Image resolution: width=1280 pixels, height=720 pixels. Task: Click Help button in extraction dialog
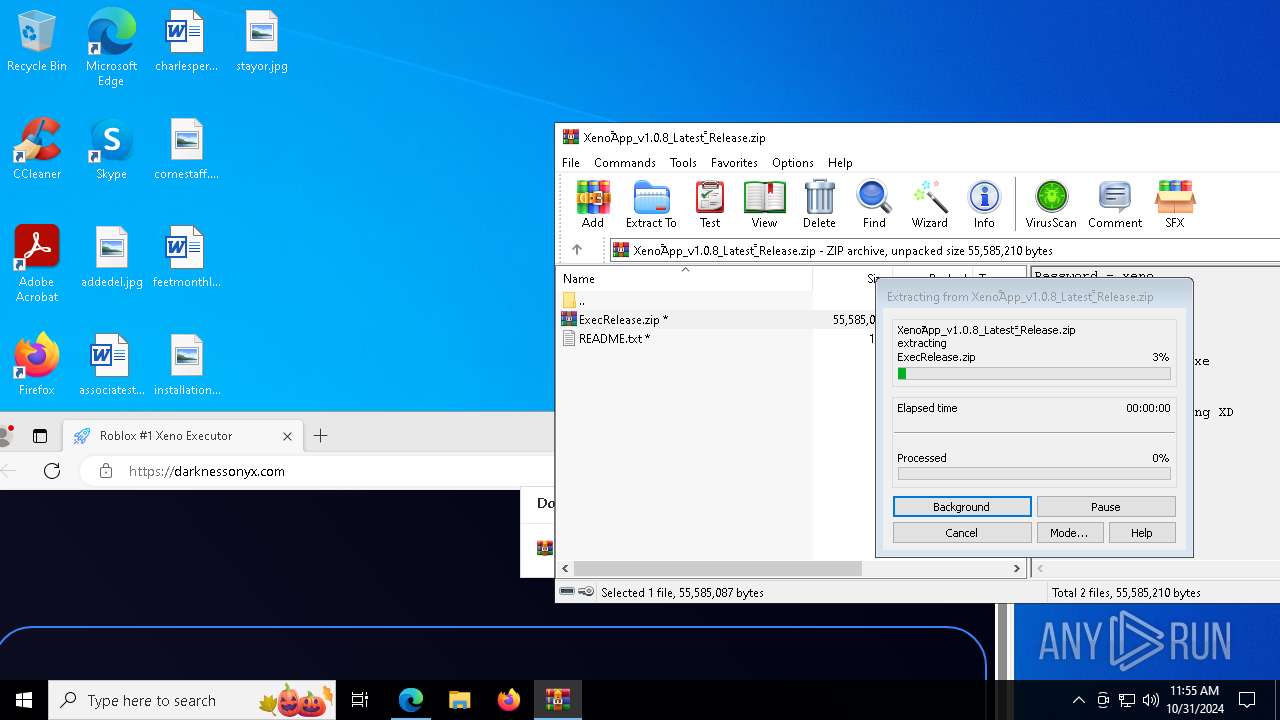(x=1142, y=533)
